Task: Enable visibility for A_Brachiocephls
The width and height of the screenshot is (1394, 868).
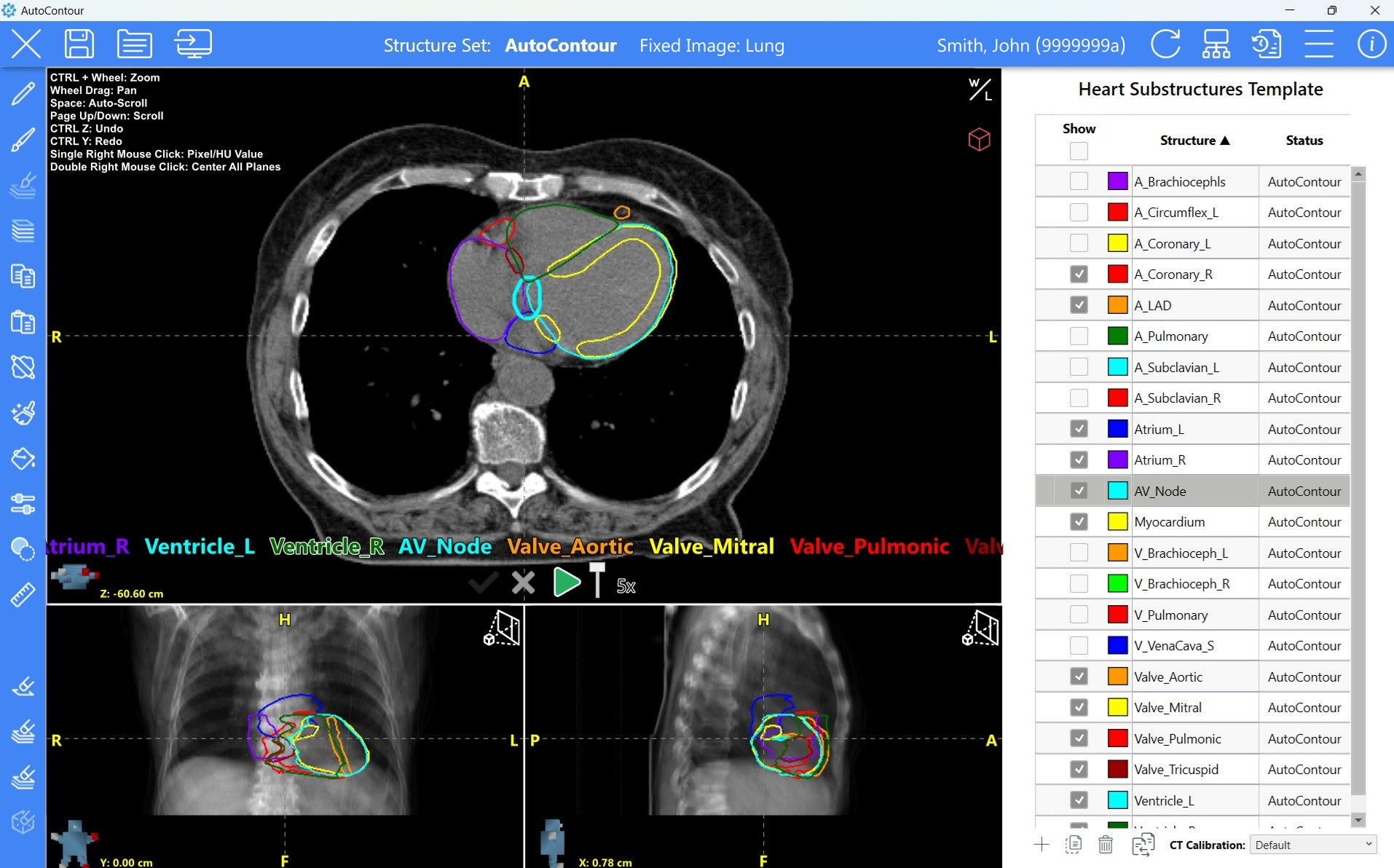Action: coord(1079,181)
